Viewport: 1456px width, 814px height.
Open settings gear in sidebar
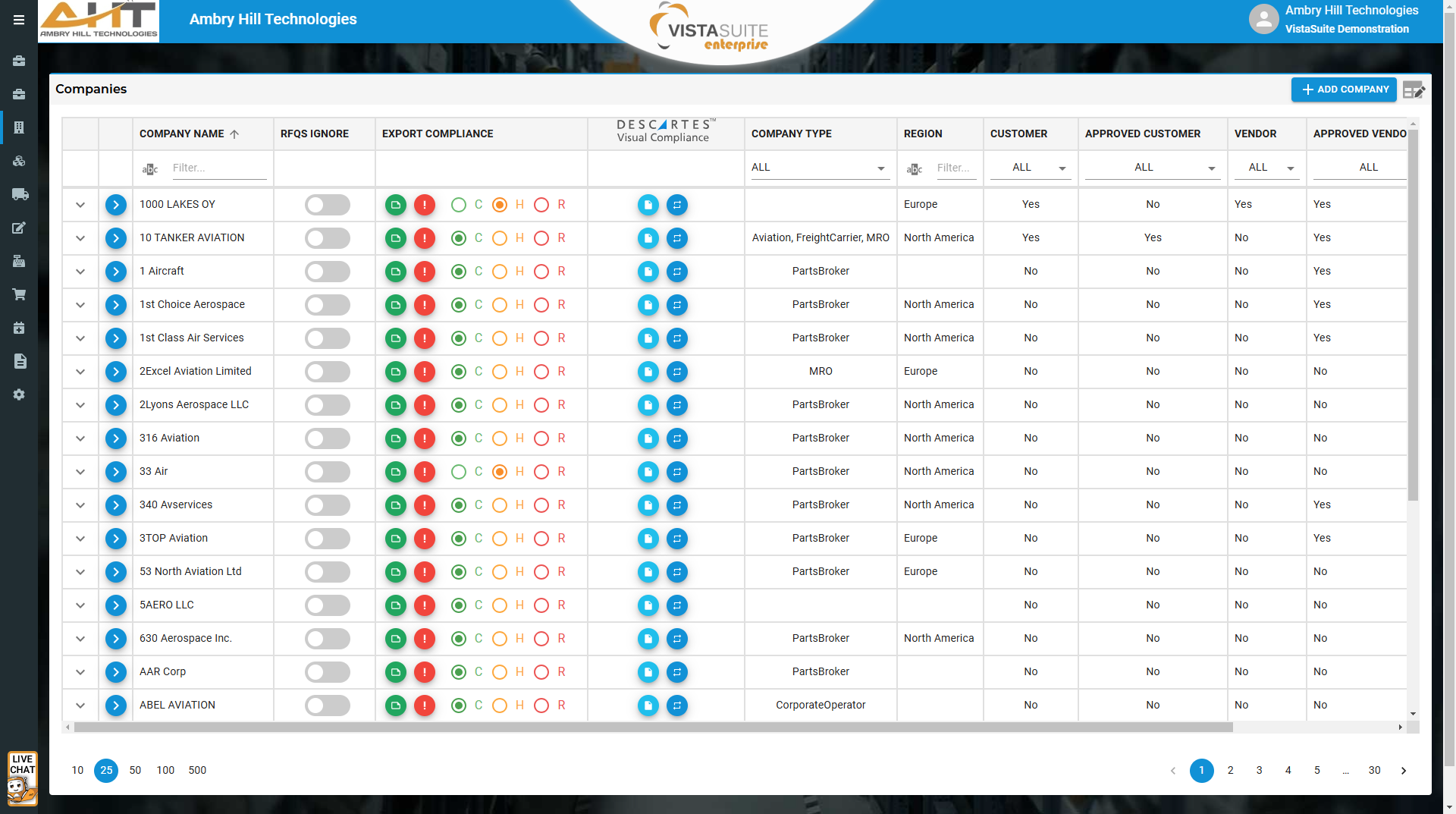[20, 394]
